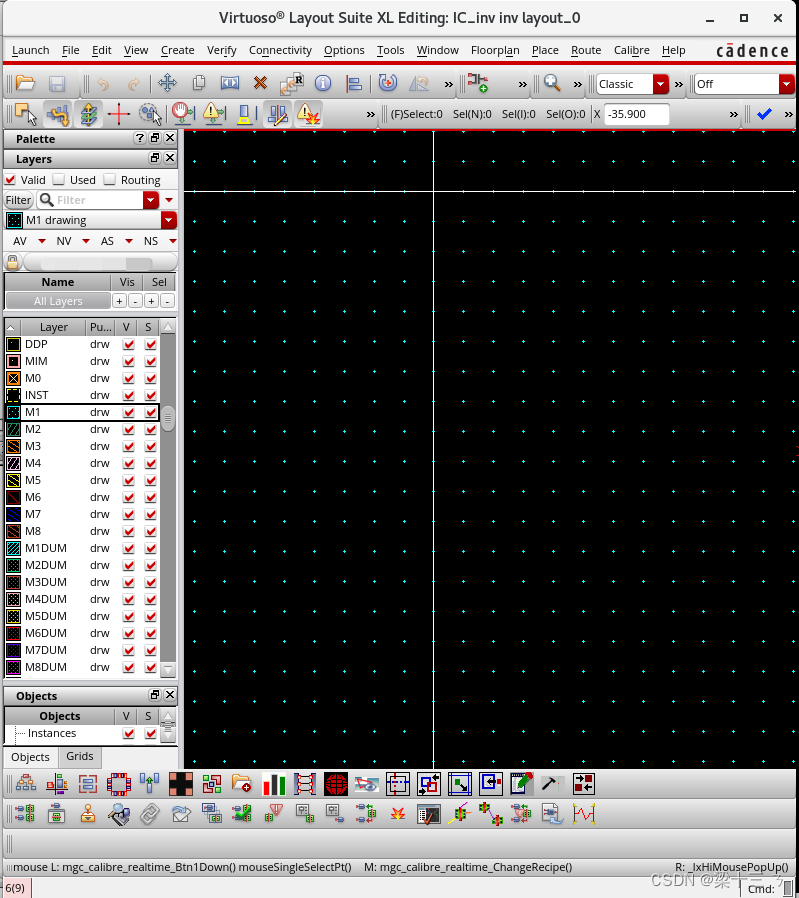The width and height of the screenshot is (799, 898).
Task: Toggle visibility checkbox for M2 layer
Action: tap(128, 430)
